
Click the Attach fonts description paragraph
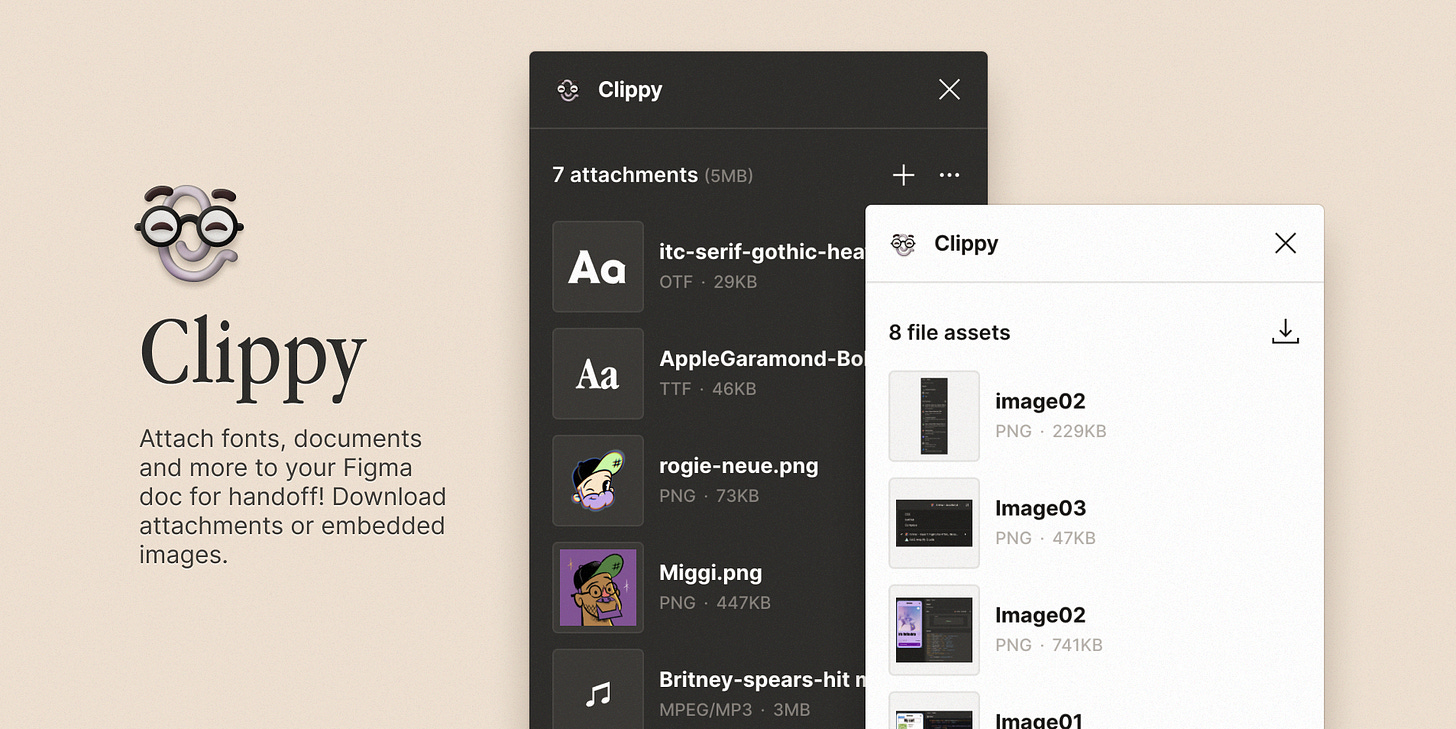point(293,497)
